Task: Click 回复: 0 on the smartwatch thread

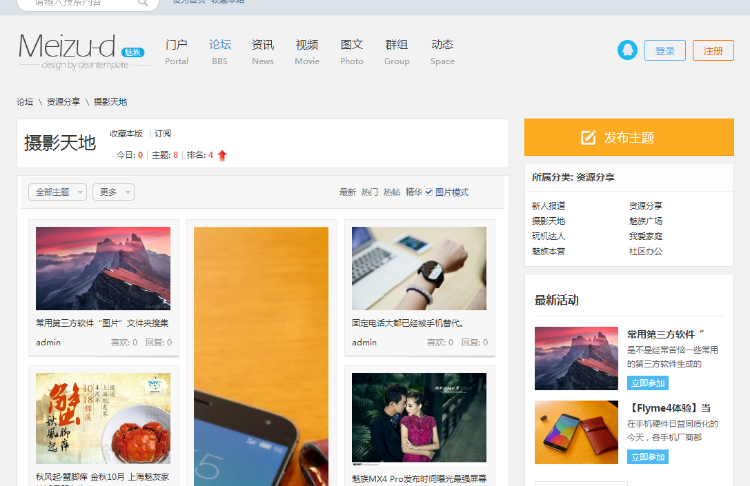Action: coord(474,342)
